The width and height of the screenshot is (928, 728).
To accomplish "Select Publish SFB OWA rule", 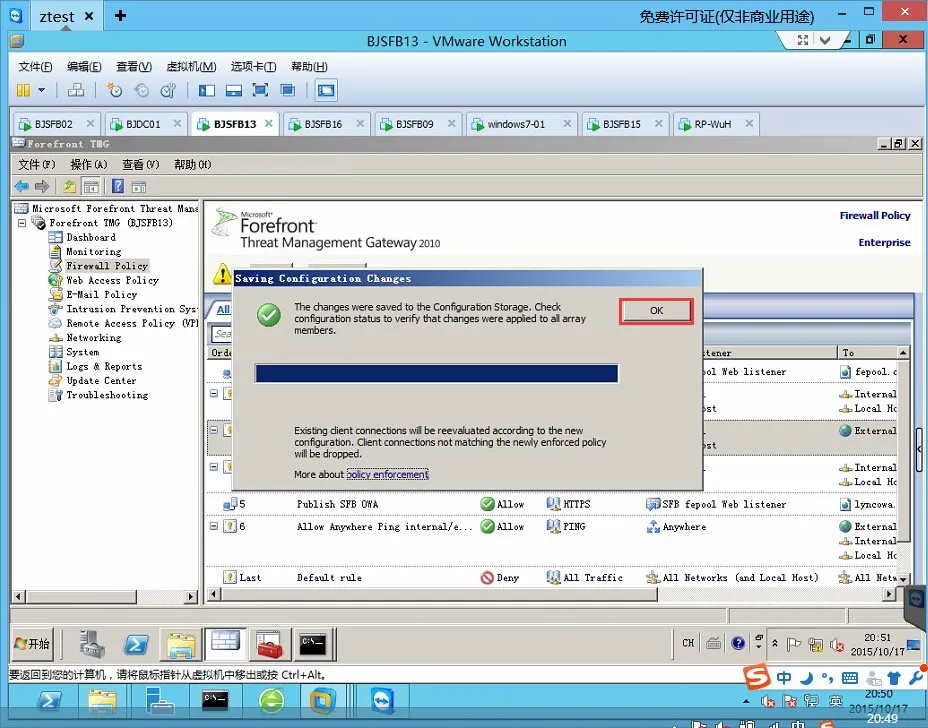I will click(552, 504).
